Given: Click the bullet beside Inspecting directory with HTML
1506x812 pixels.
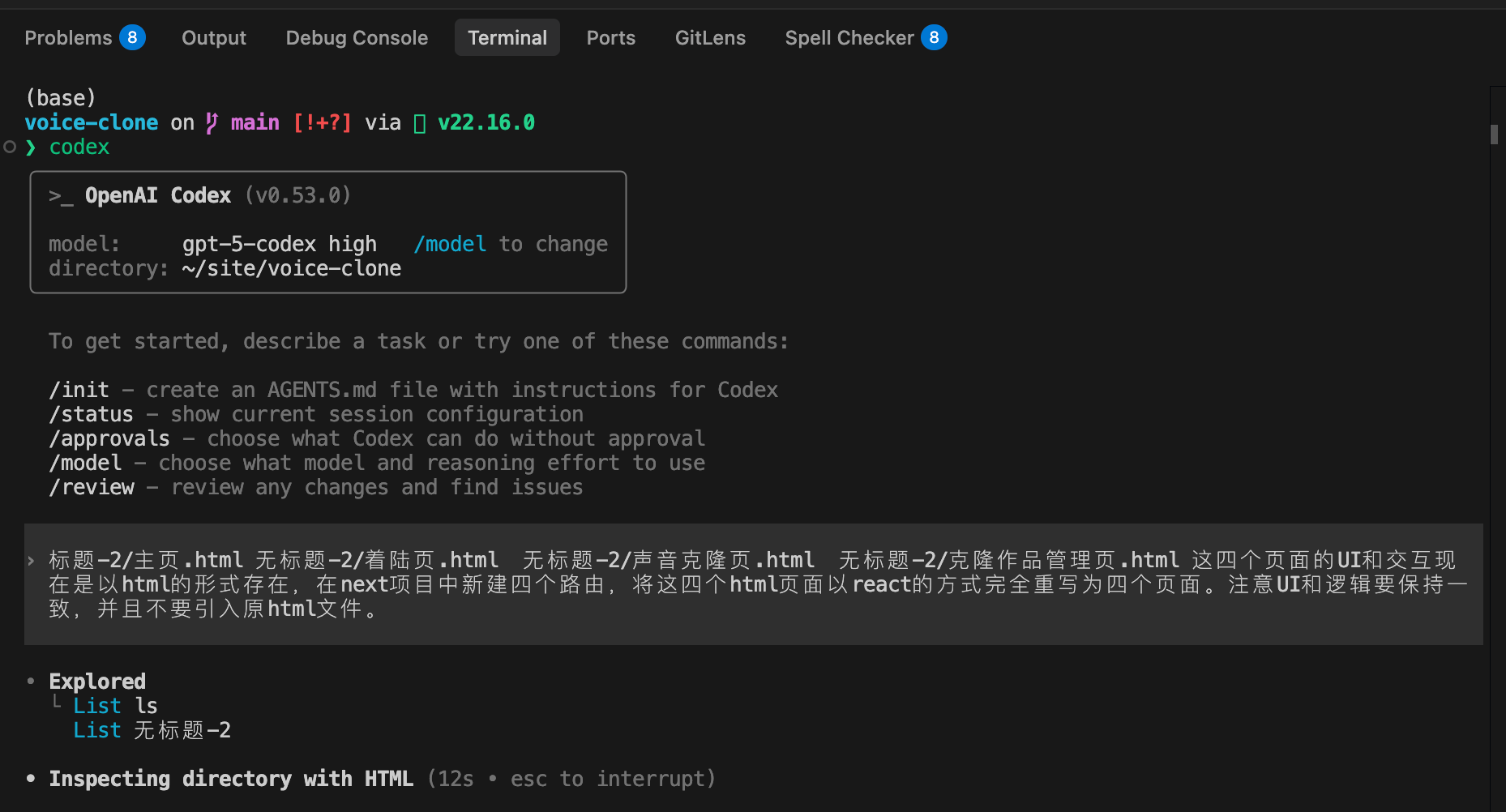Looking at the screenshot, I should pyautogui.click(x=30, y=778).
